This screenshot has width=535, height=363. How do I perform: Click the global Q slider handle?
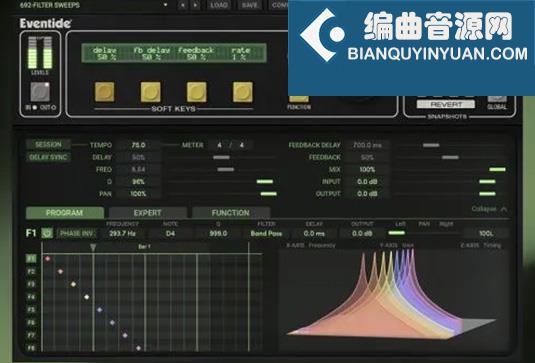pyautogui.click(x=265, y=182)
